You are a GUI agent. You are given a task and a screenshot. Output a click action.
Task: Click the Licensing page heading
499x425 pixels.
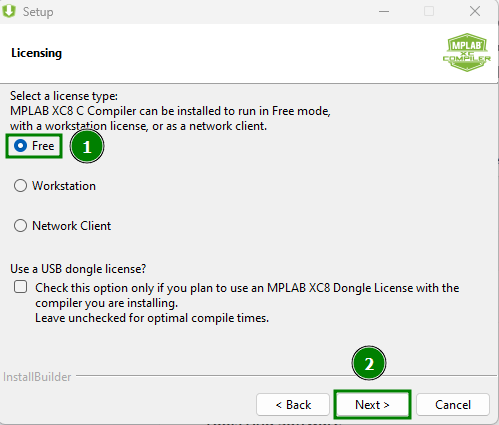[x=36, y=53]
